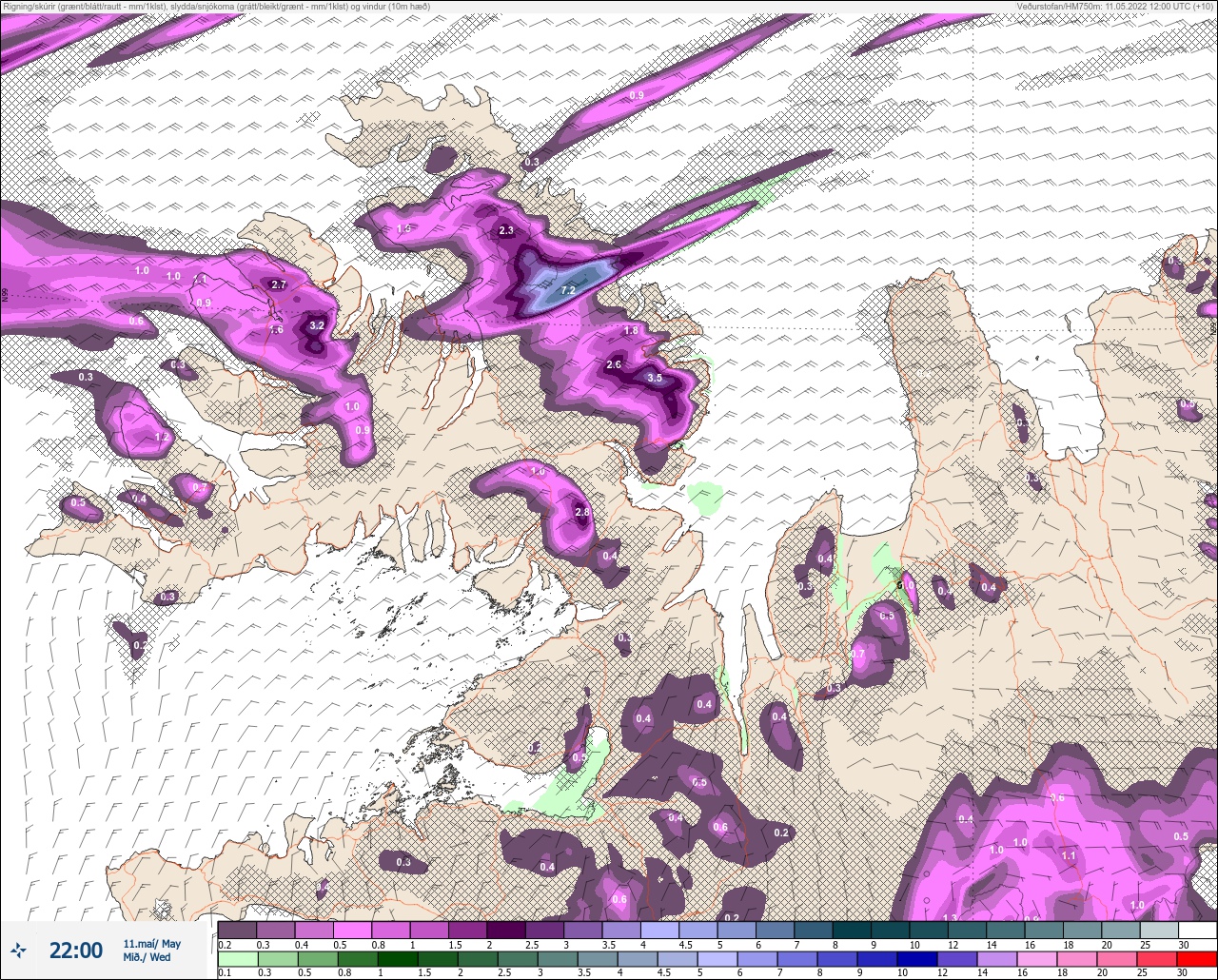Viewport: 1218px width, 980px height.
Task: Select the bright red swatch at value 30, lower legend
Action: (x=1198, y=958)
